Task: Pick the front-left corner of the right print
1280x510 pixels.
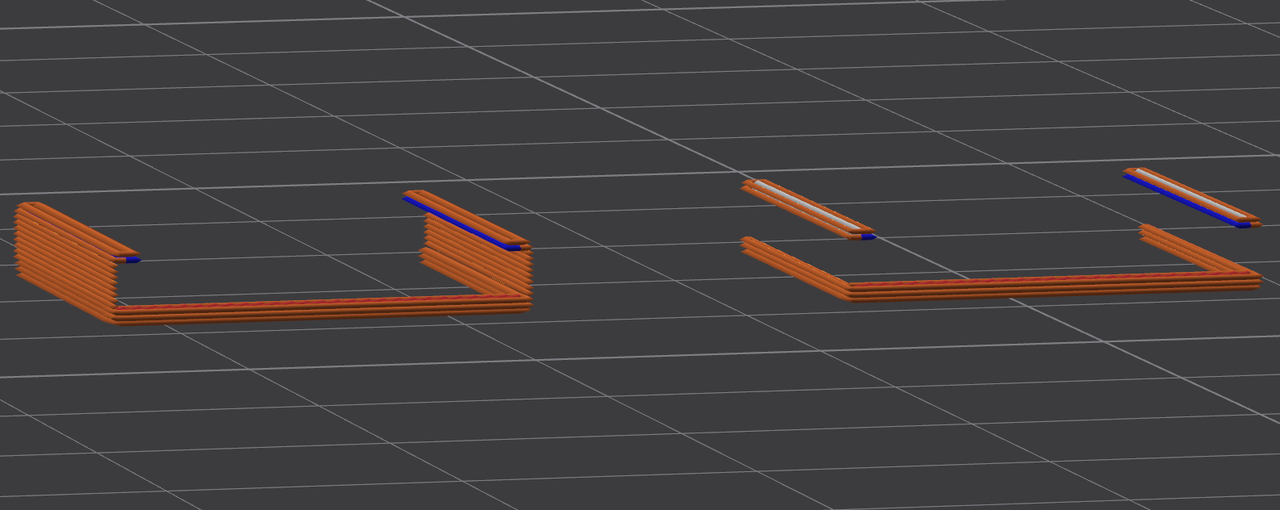Action: coord(848,291)
